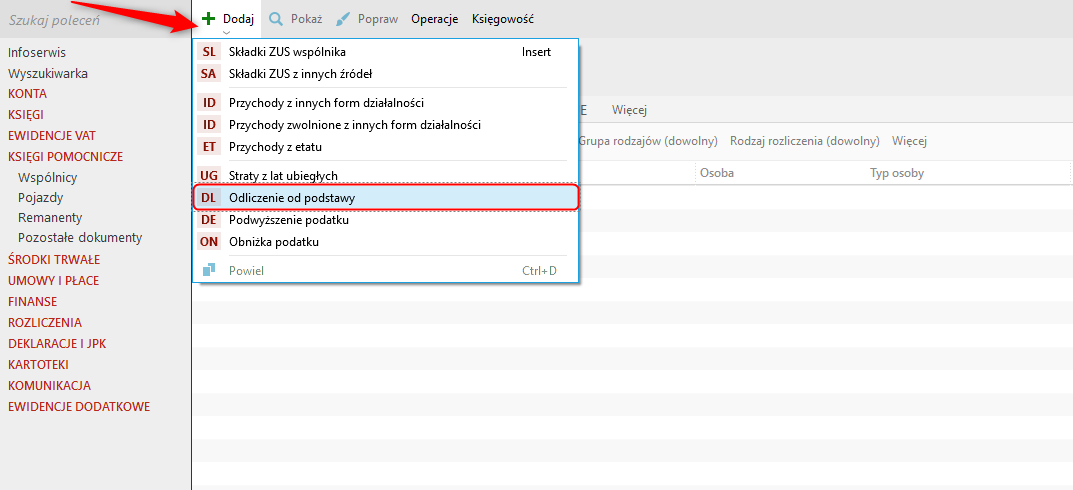
Task: Expand ROZLICZENIA section
Action: [x=45, y=322]
